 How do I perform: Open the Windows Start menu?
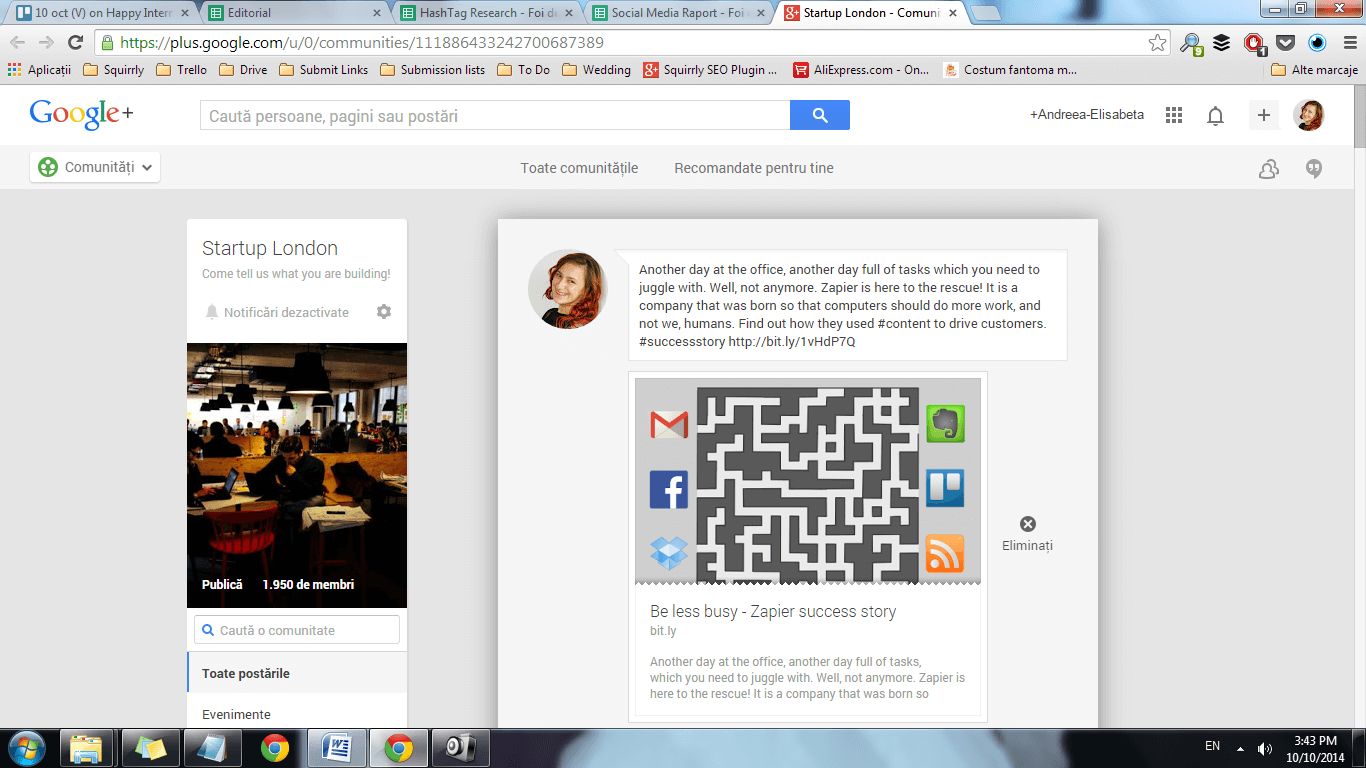point(26,747)
